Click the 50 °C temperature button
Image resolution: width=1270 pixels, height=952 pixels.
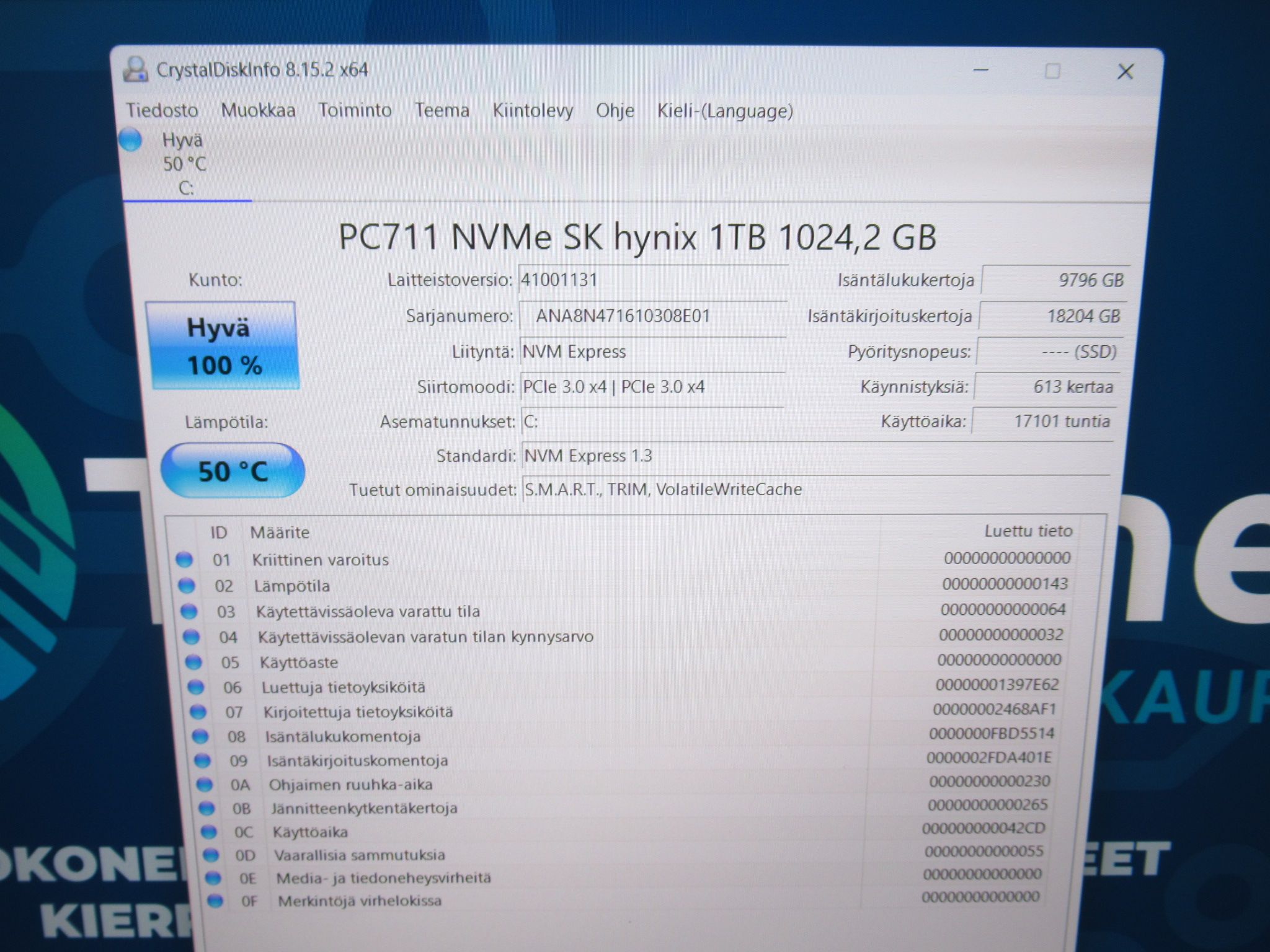[x=233, y=470]
